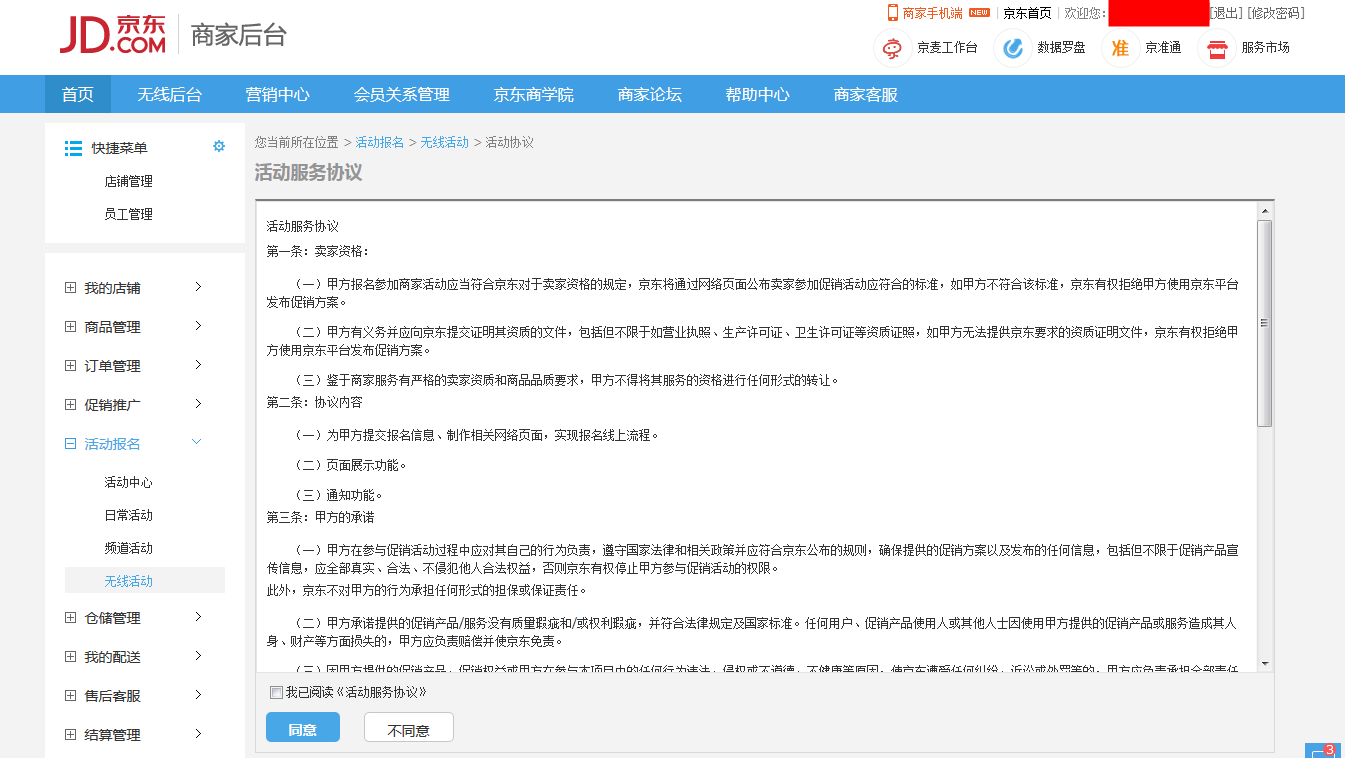This screenshot has width=1345, height=758.
Task: Click the JD.COM logo
Action: pos(112,35)
